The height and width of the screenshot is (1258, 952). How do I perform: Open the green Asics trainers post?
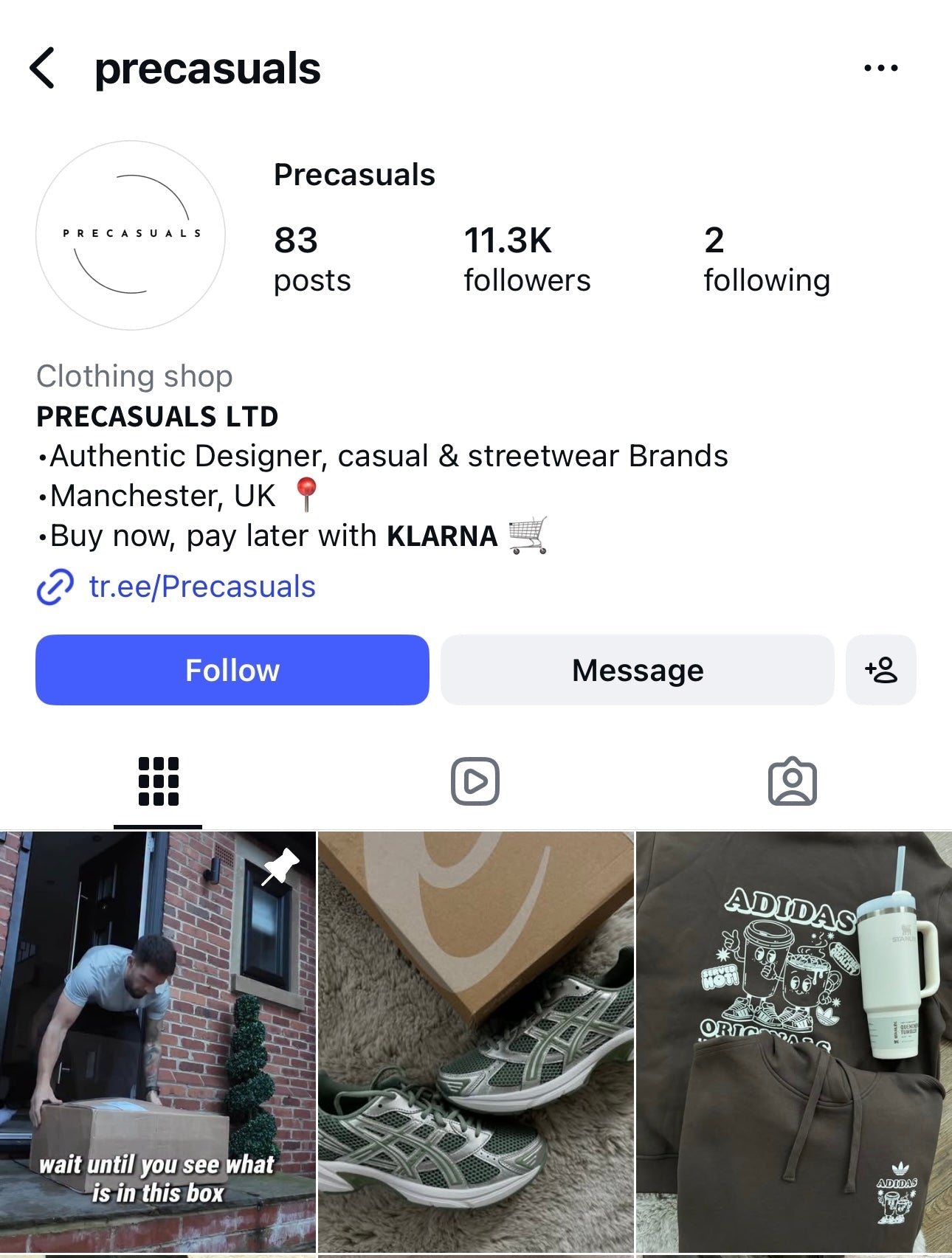point(475,1042)
